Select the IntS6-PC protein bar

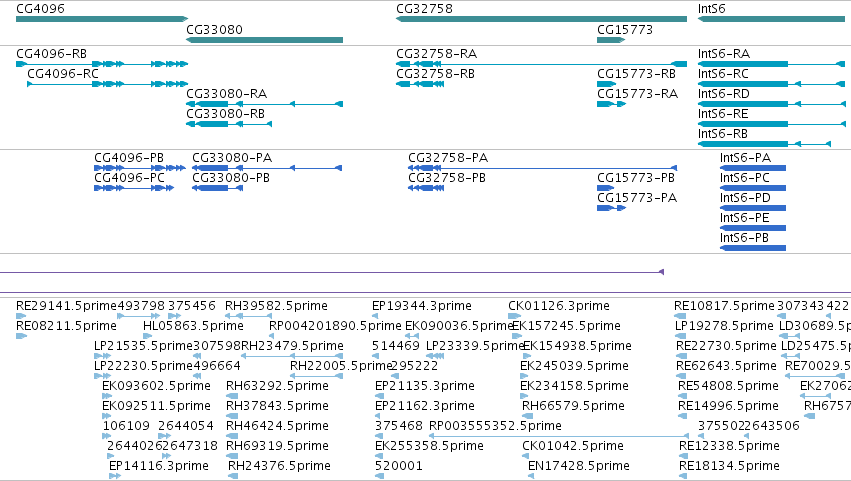[753, 188]
